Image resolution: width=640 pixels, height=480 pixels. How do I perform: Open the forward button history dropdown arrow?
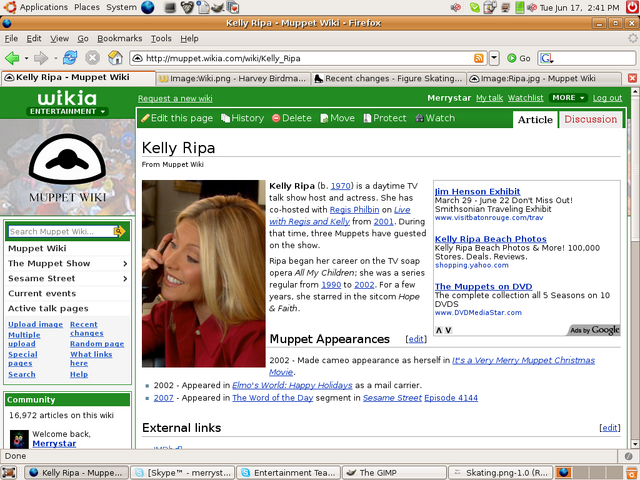pos(55,58)
